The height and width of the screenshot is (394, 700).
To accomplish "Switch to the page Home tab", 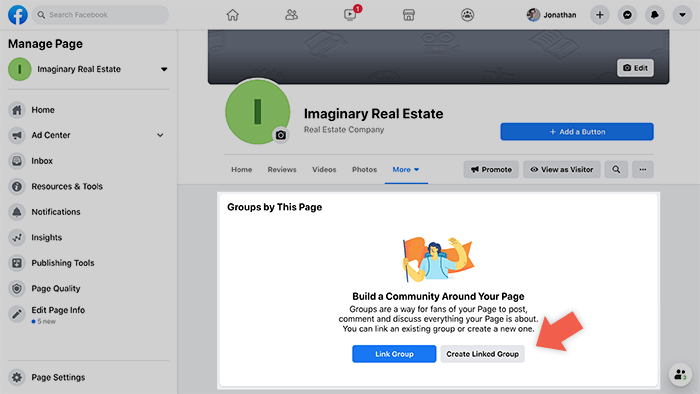I will point(242,170).
